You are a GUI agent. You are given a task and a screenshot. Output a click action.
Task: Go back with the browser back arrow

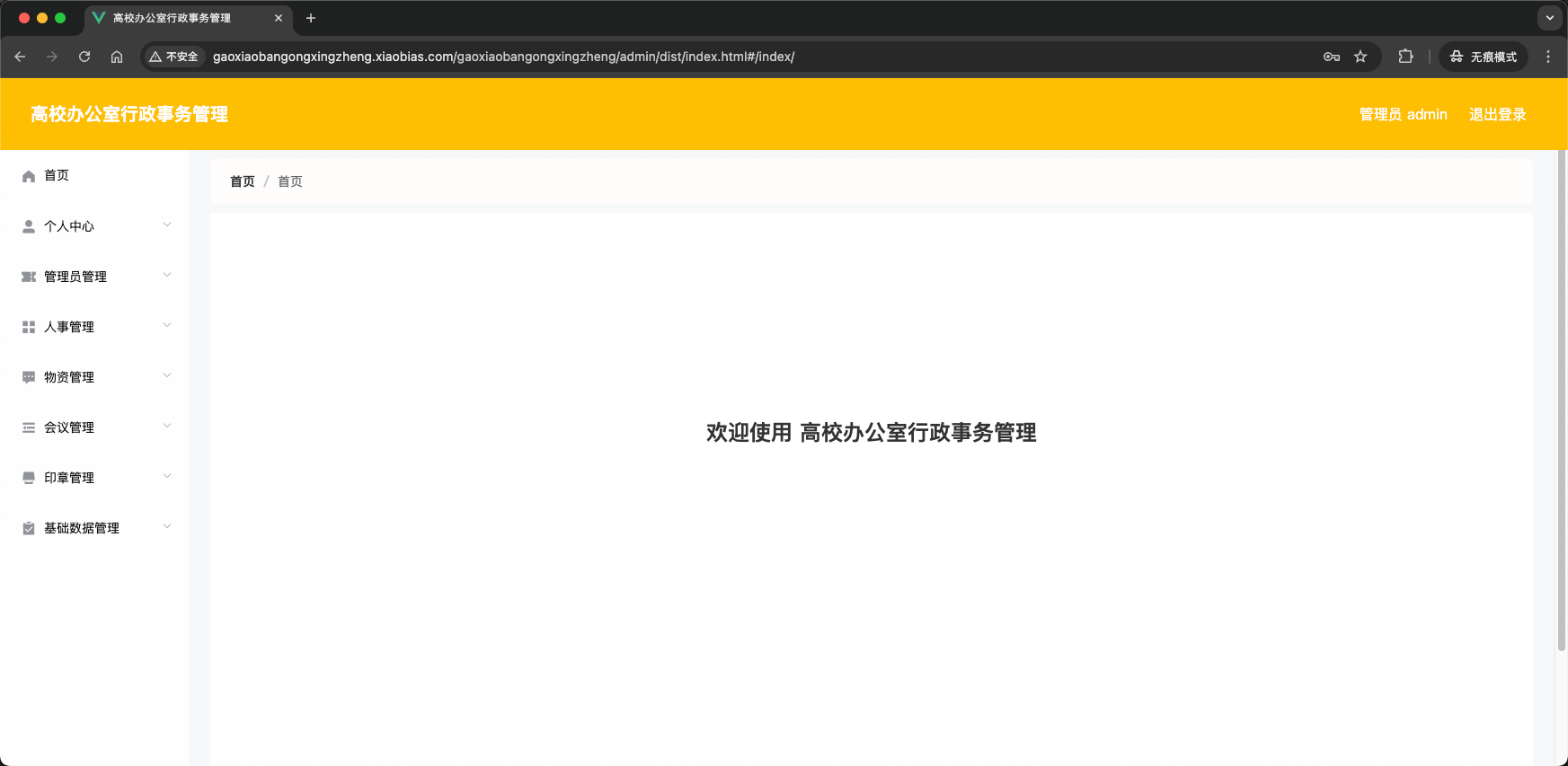[20, 57]
